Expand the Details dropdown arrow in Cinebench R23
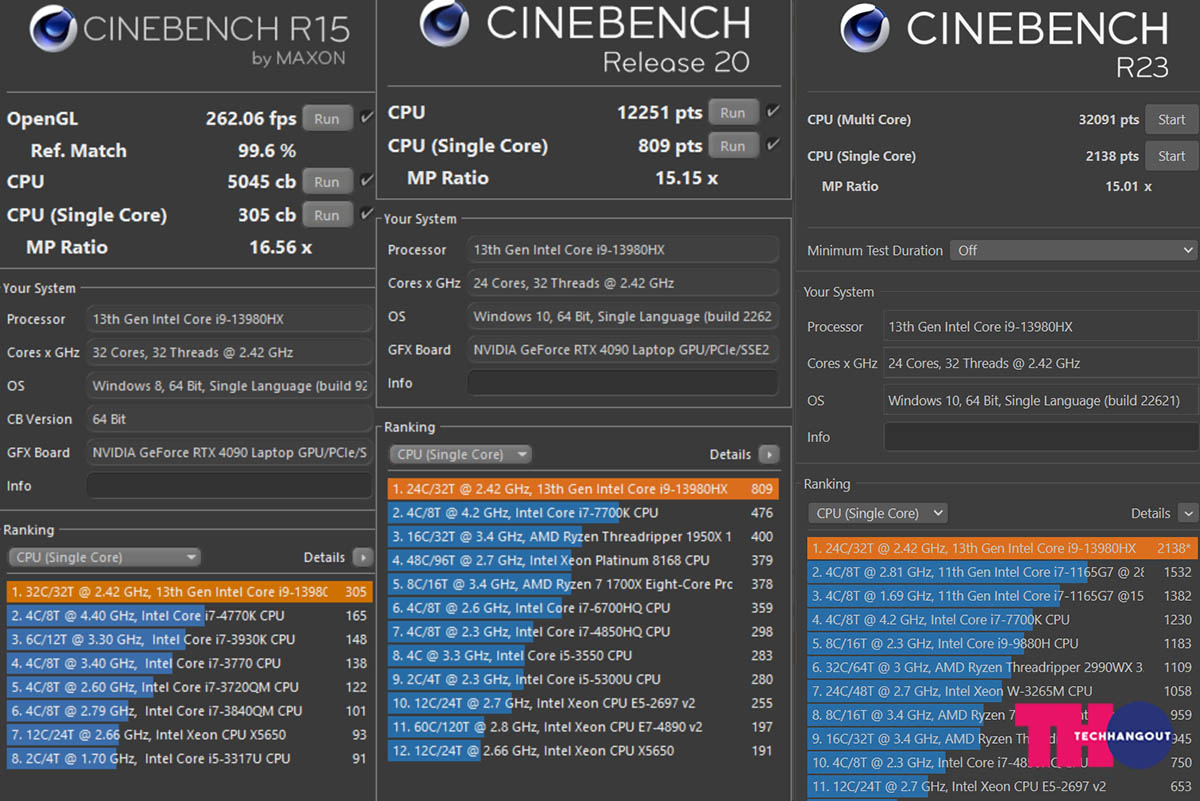Viewport: 1200px width, 801px height. 1188,513
